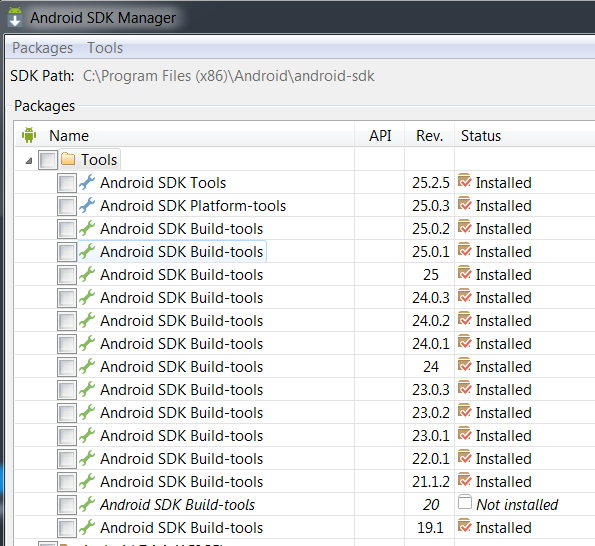Image resolution: width=595 pixels, height=546 pixels.
Task: Click the installed status icon for rev 25.2.5
Action: click(x=464, y=181)
